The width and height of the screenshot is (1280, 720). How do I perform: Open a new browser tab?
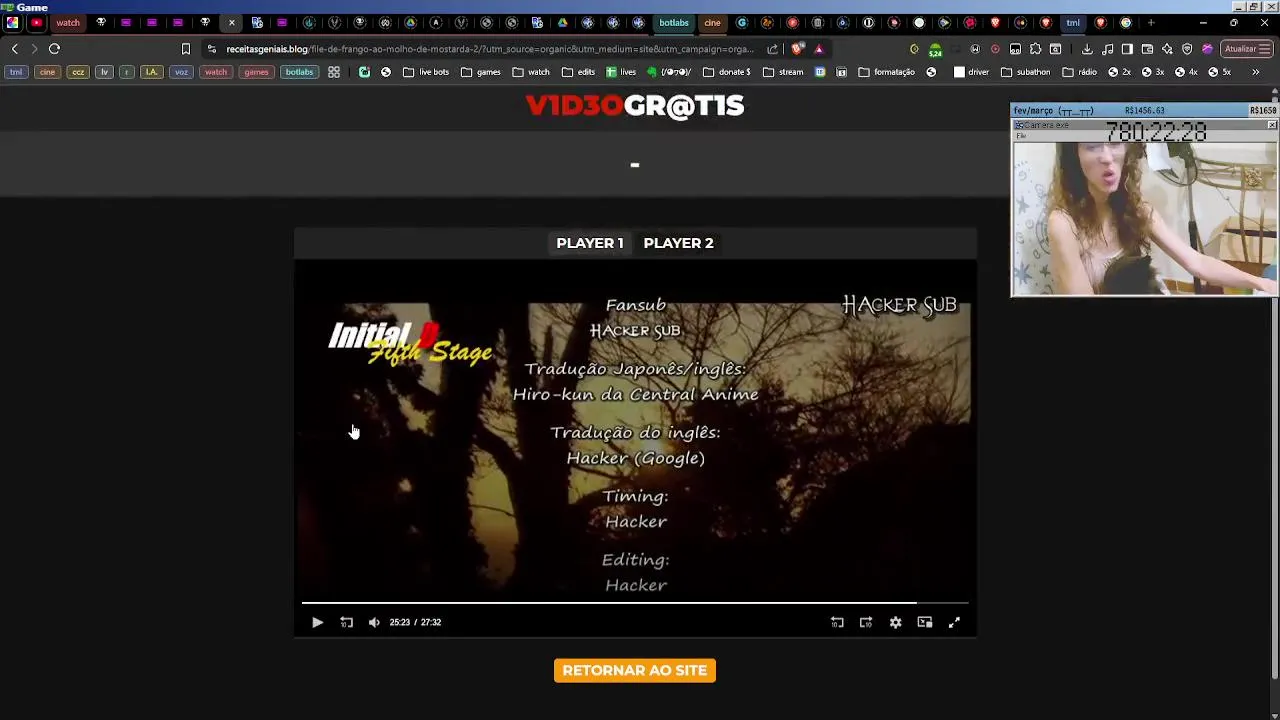tap(1151, 22)
